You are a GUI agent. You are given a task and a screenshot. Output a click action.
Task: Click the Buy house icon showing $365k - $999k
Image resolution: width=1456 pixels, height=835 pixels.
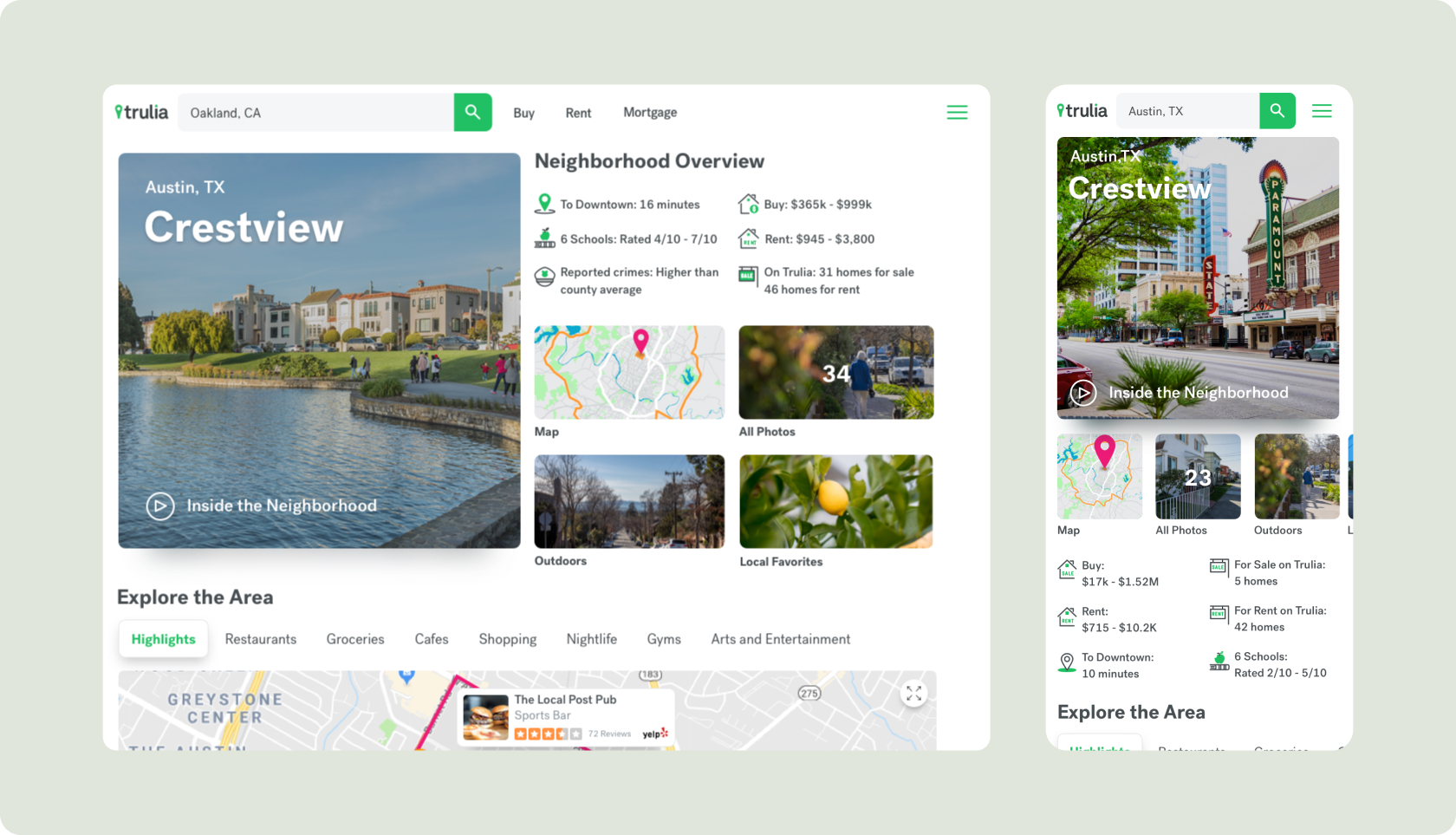pyautogui.click(x=746, y=201)
